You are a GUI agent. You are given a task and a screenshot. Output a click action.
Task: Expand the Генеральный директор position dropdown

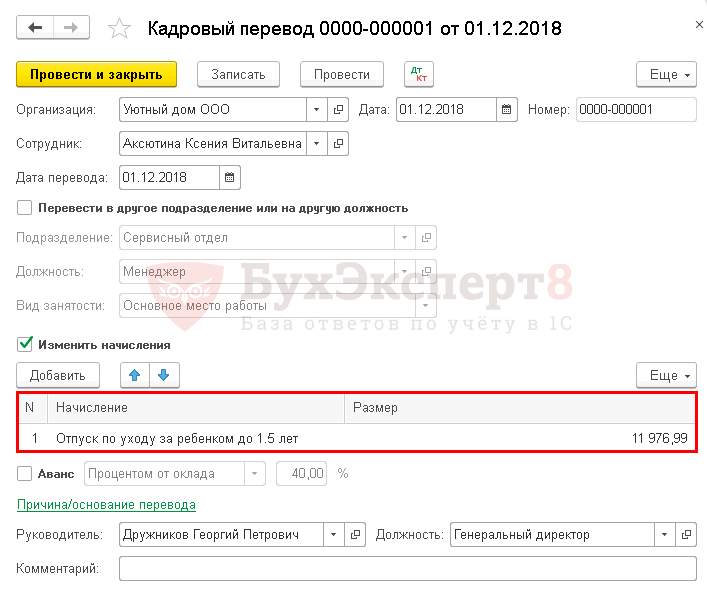pos(665,534)
